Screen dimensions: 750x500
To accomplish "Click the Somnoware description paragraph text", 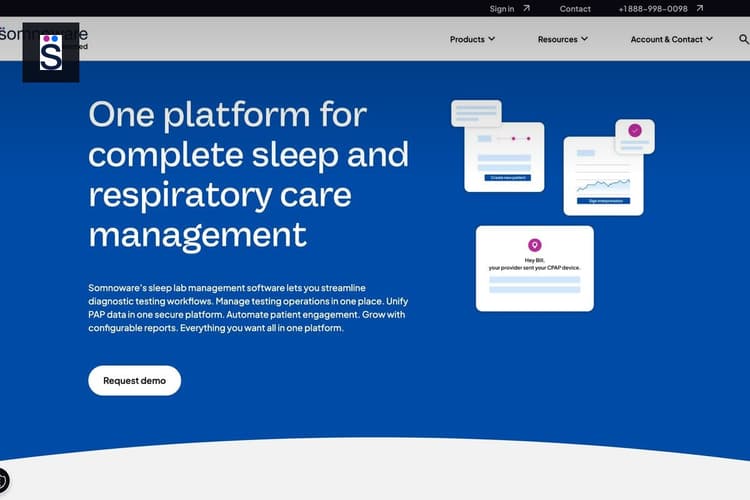I will pyautogui.click(x=248, y=308).
